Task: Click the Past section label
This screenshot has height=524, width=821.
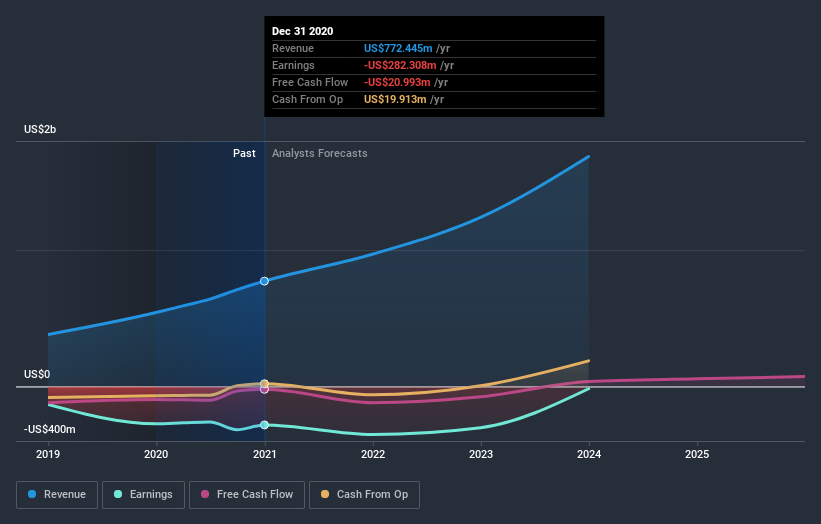Action: point(244,153)
